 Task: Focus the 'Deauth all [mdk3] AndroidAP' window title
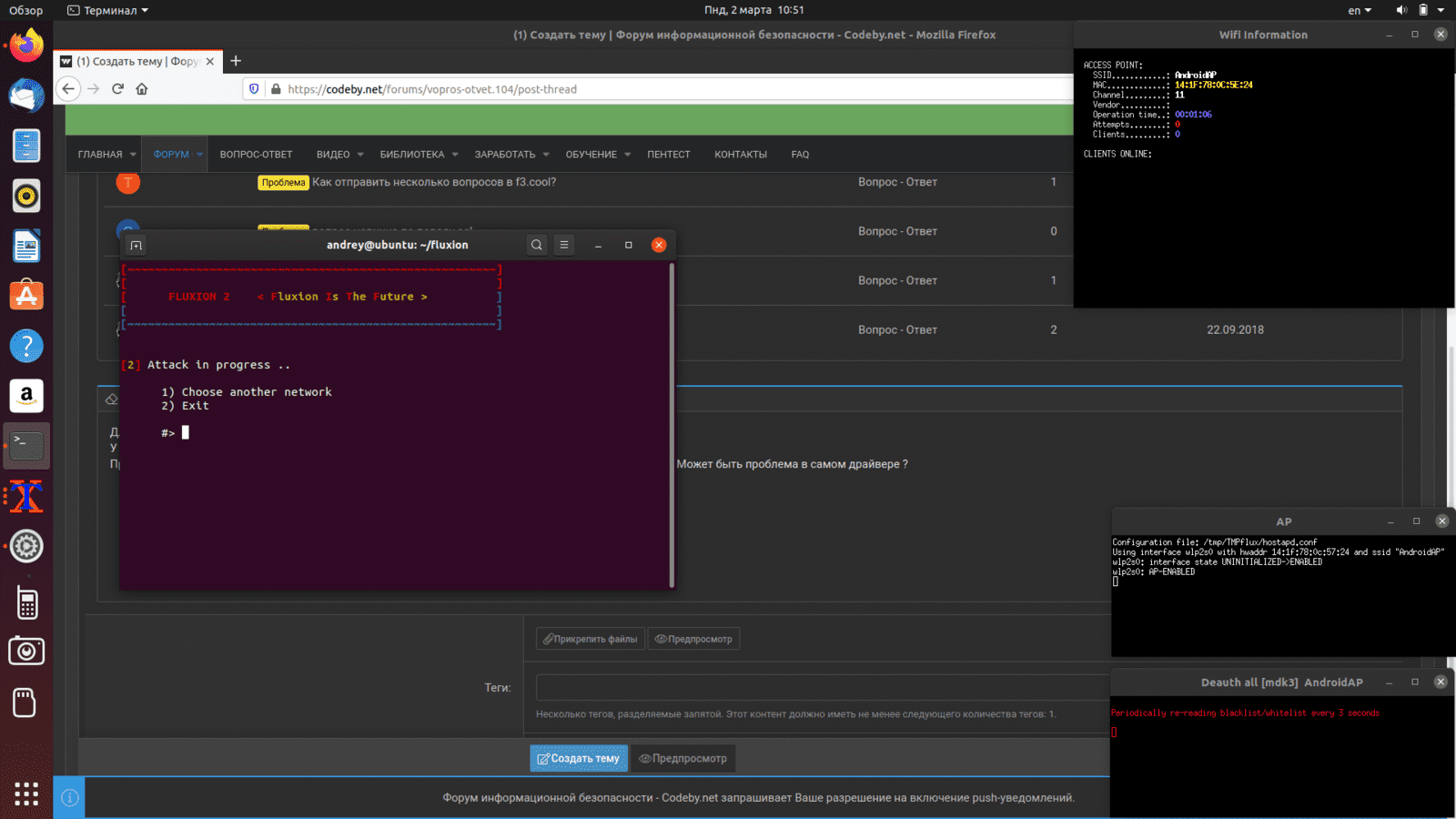click(x=1282, y=682)
